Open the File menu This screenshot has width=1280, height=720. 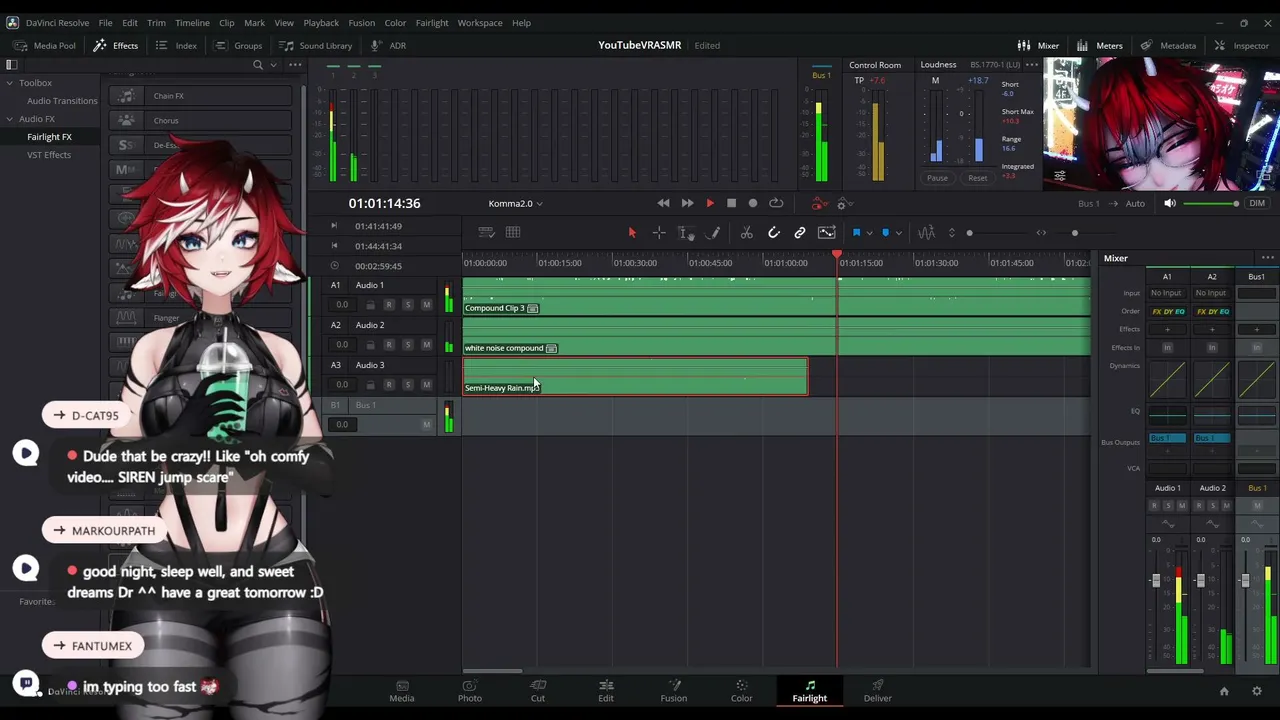click(105, 22)
